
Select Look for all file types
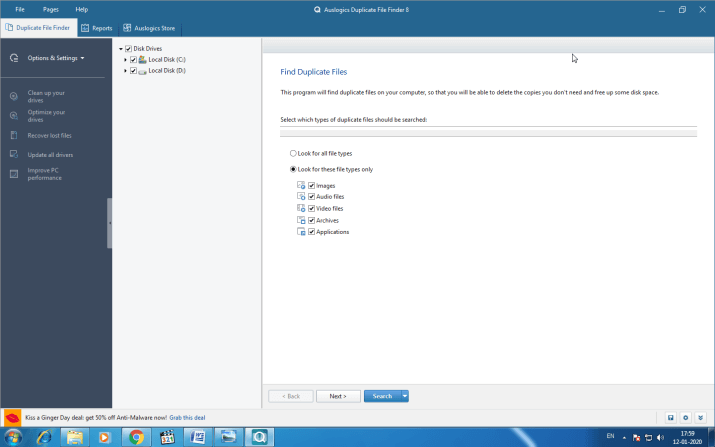pos(293,153)
